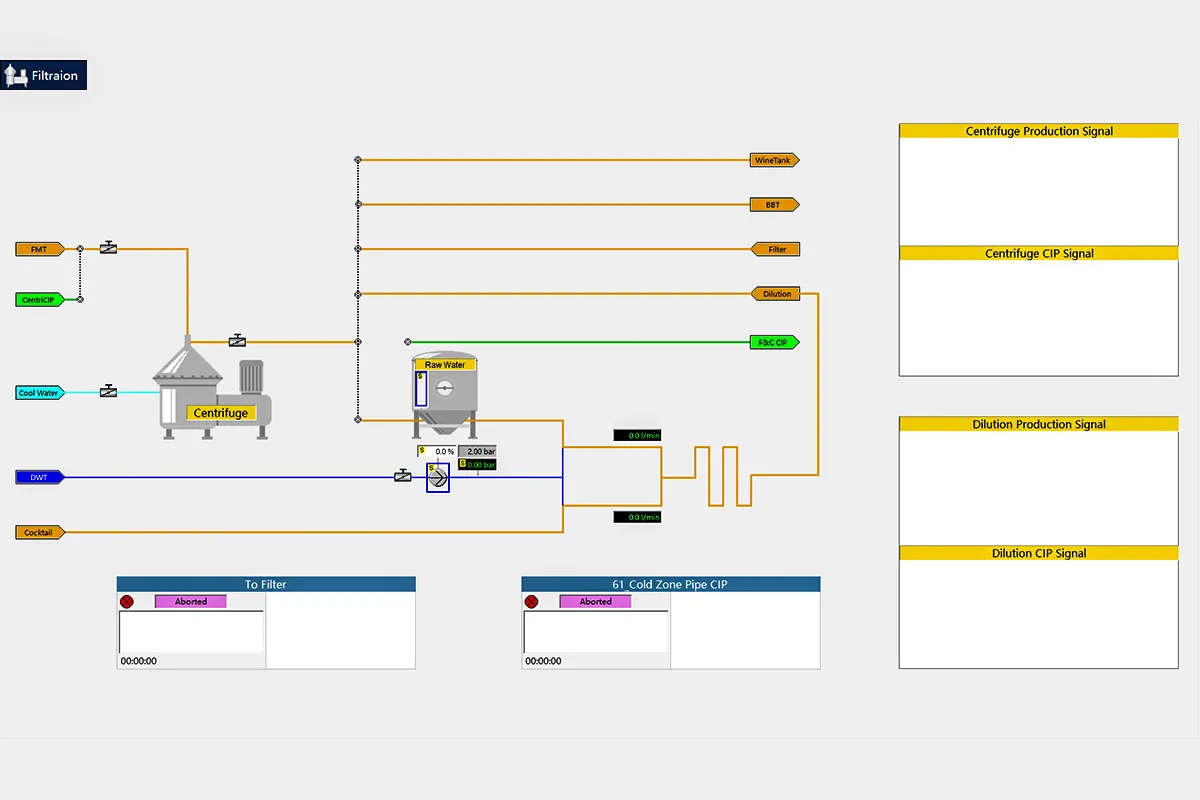Click the Raw Water tank level bar
The width and height of the screenshot is (1200, 800).
click(421, 389)
